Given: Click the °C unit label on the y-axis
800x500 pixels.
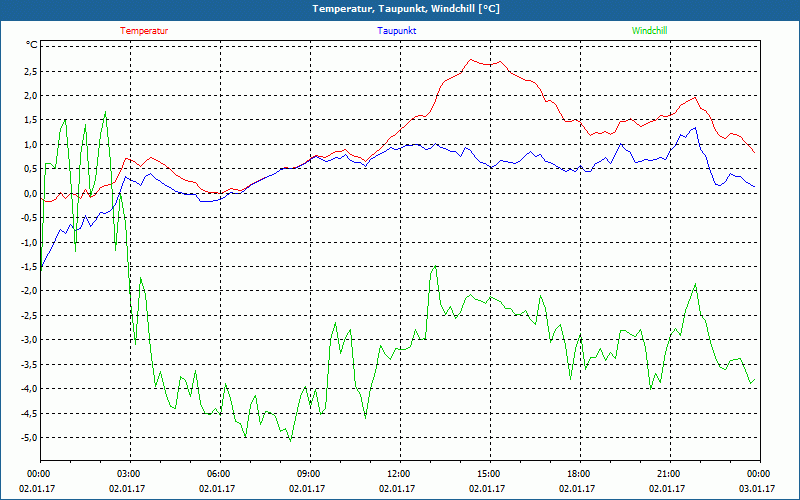Looking at the screenshot, I should point(32,45).
